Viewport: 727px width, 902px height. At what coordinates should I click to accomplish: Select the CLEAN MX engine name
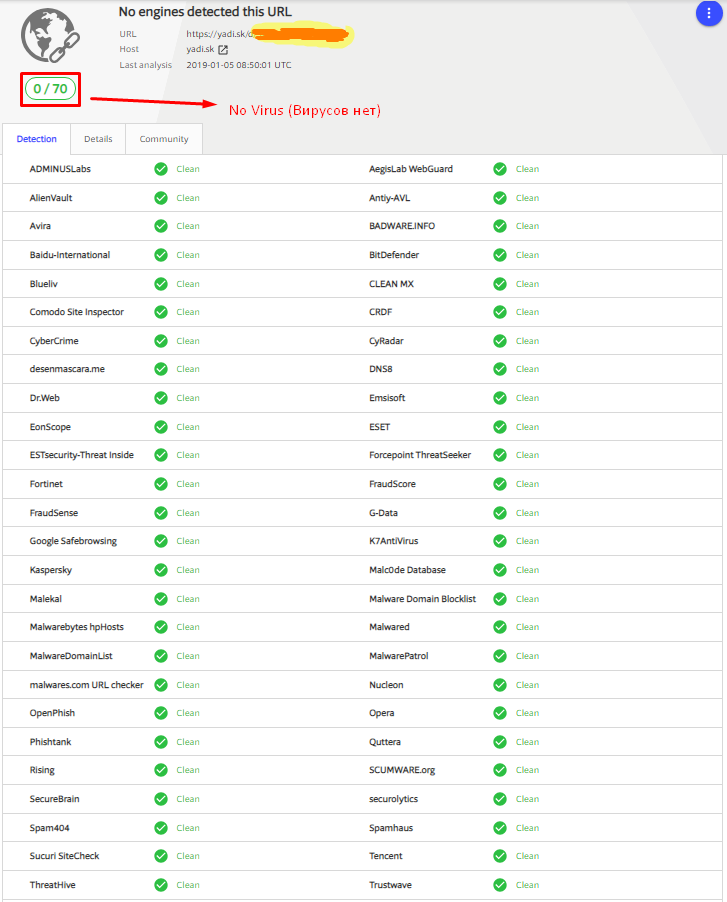coord(391,284)
